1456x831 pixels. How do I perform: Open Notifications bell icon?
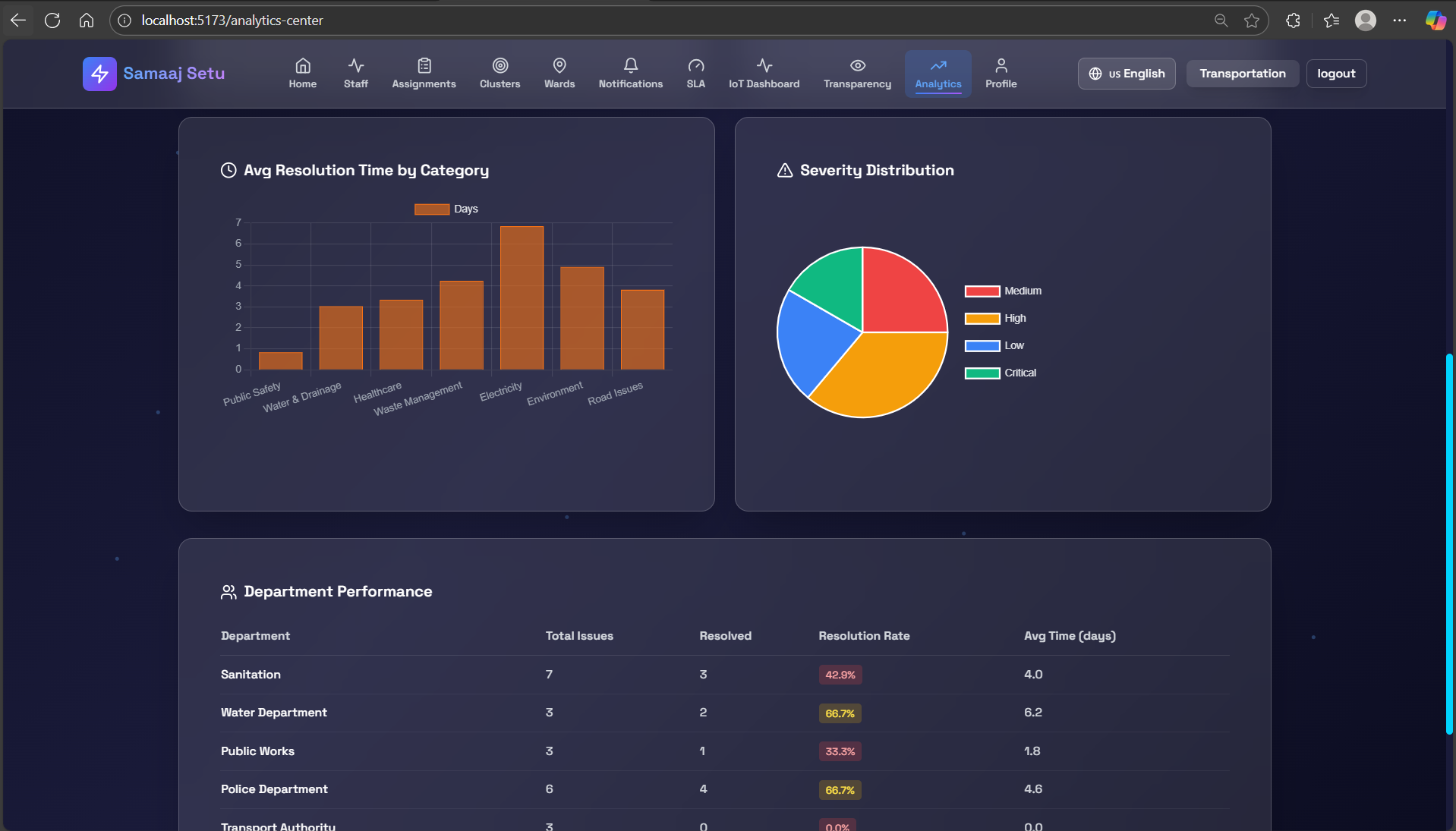click(630, 65)
